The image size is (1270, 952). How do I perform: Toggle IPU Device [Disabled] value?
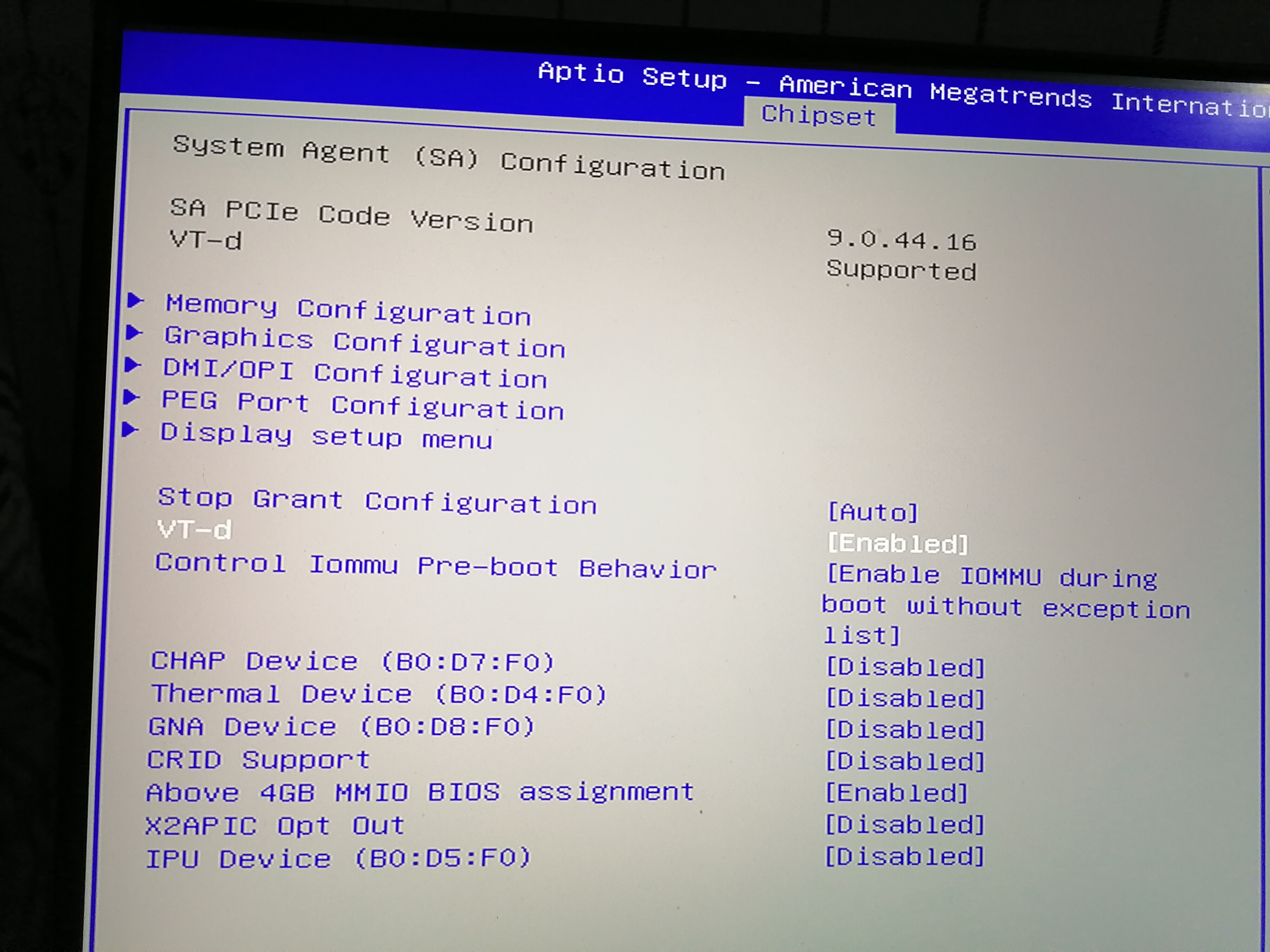pos(905,857)
